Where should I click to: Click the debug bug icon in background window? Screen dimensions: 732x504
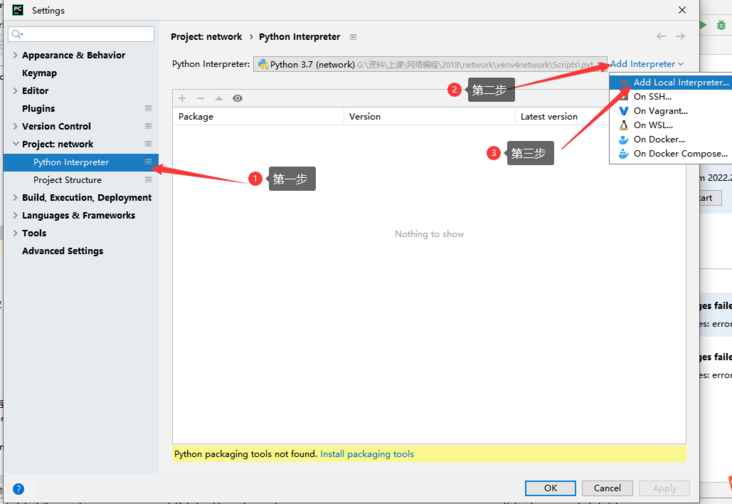721,25
